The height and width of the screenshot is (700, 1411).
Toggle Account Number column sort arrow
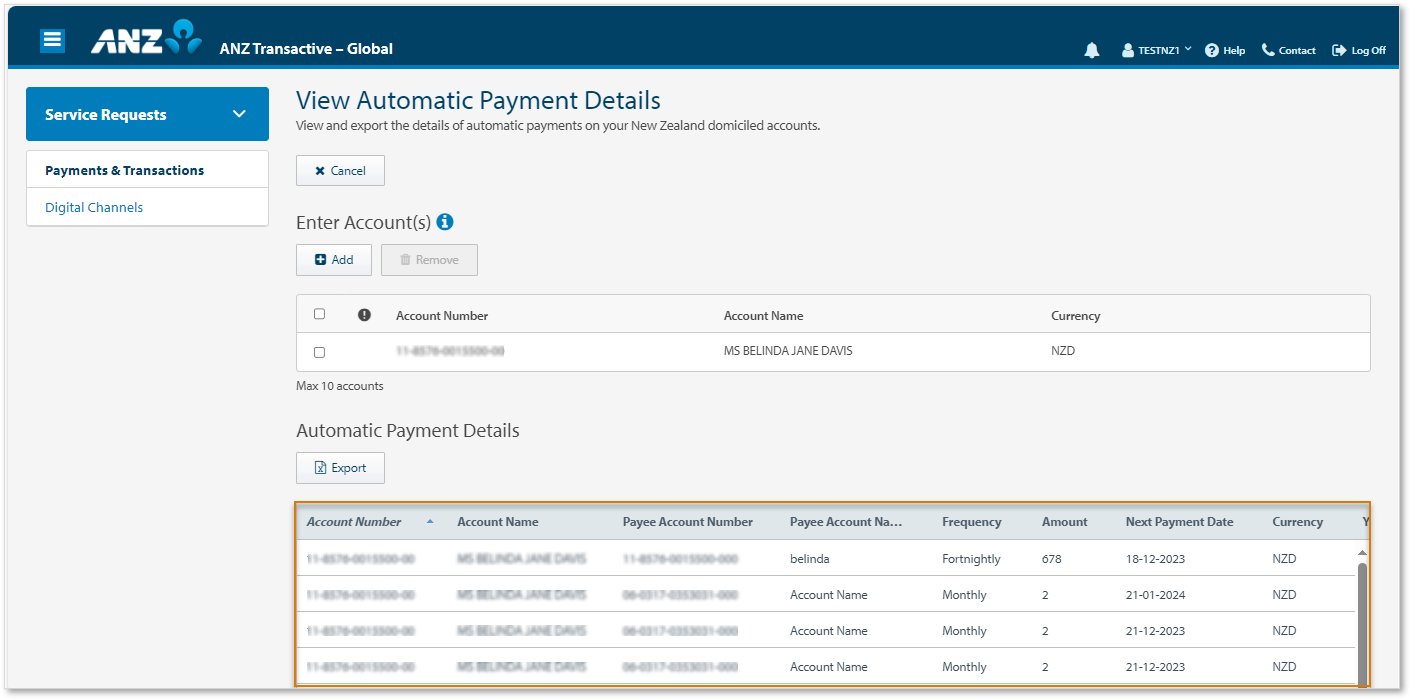tap(431, 521)
